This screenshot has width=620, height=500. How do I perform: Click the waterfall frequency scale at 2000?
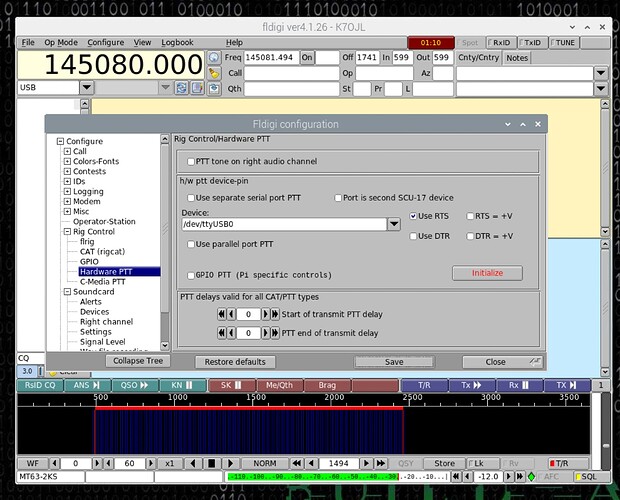[334, 397]
